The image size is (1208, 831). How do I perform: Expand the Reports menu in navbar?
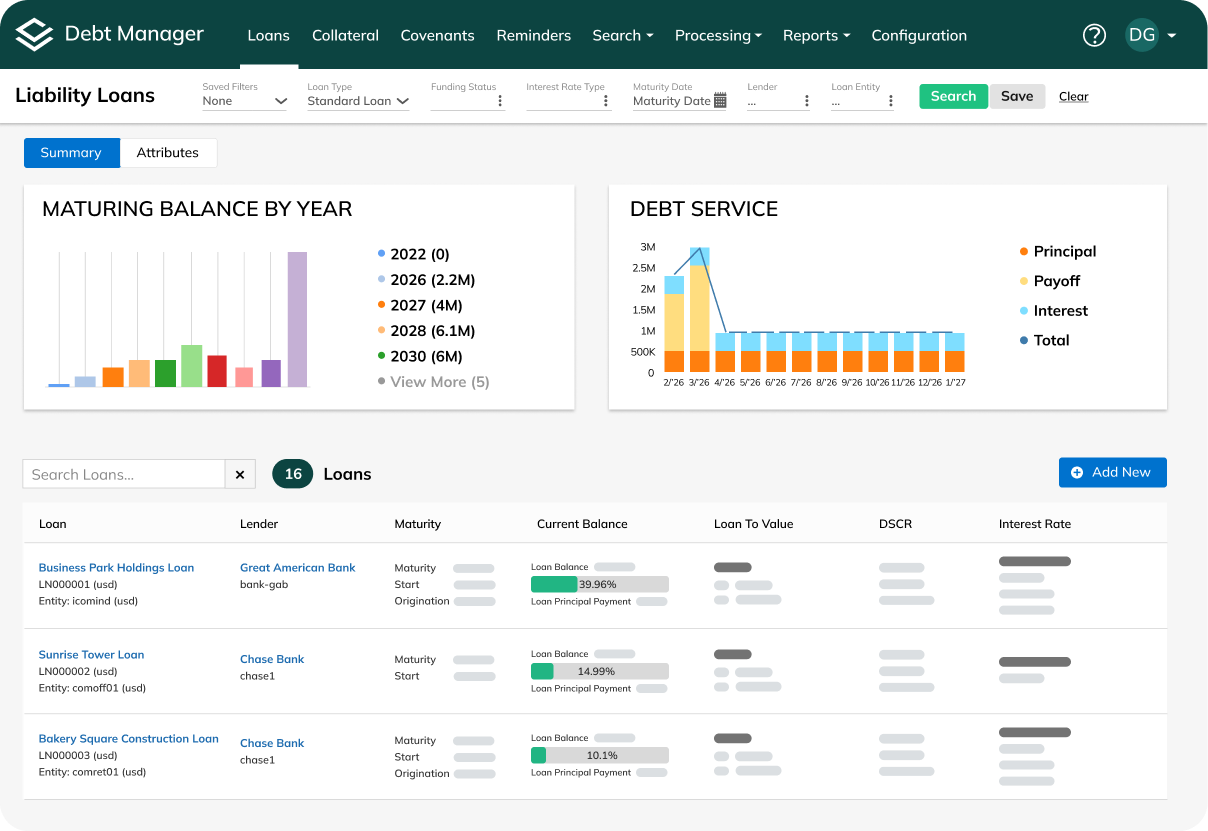[816, 35]
